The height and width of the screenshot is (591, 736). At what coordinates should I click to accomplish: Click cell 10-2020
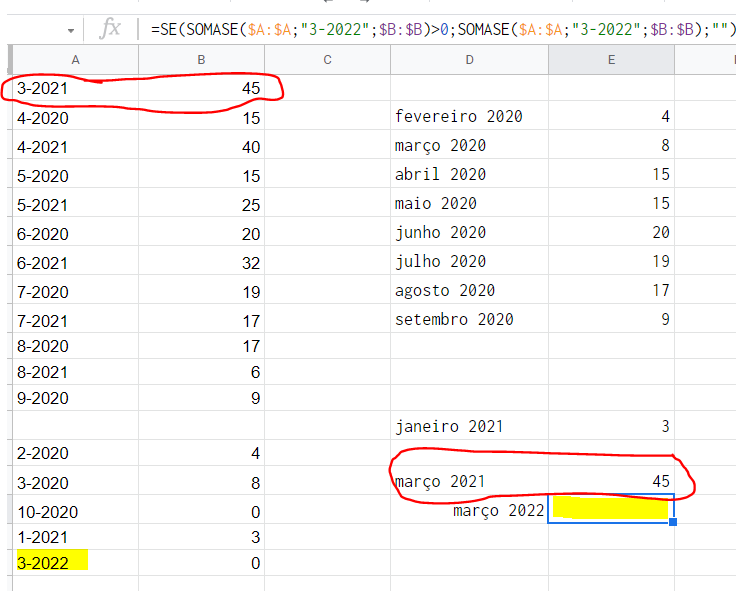click(75, 511)
